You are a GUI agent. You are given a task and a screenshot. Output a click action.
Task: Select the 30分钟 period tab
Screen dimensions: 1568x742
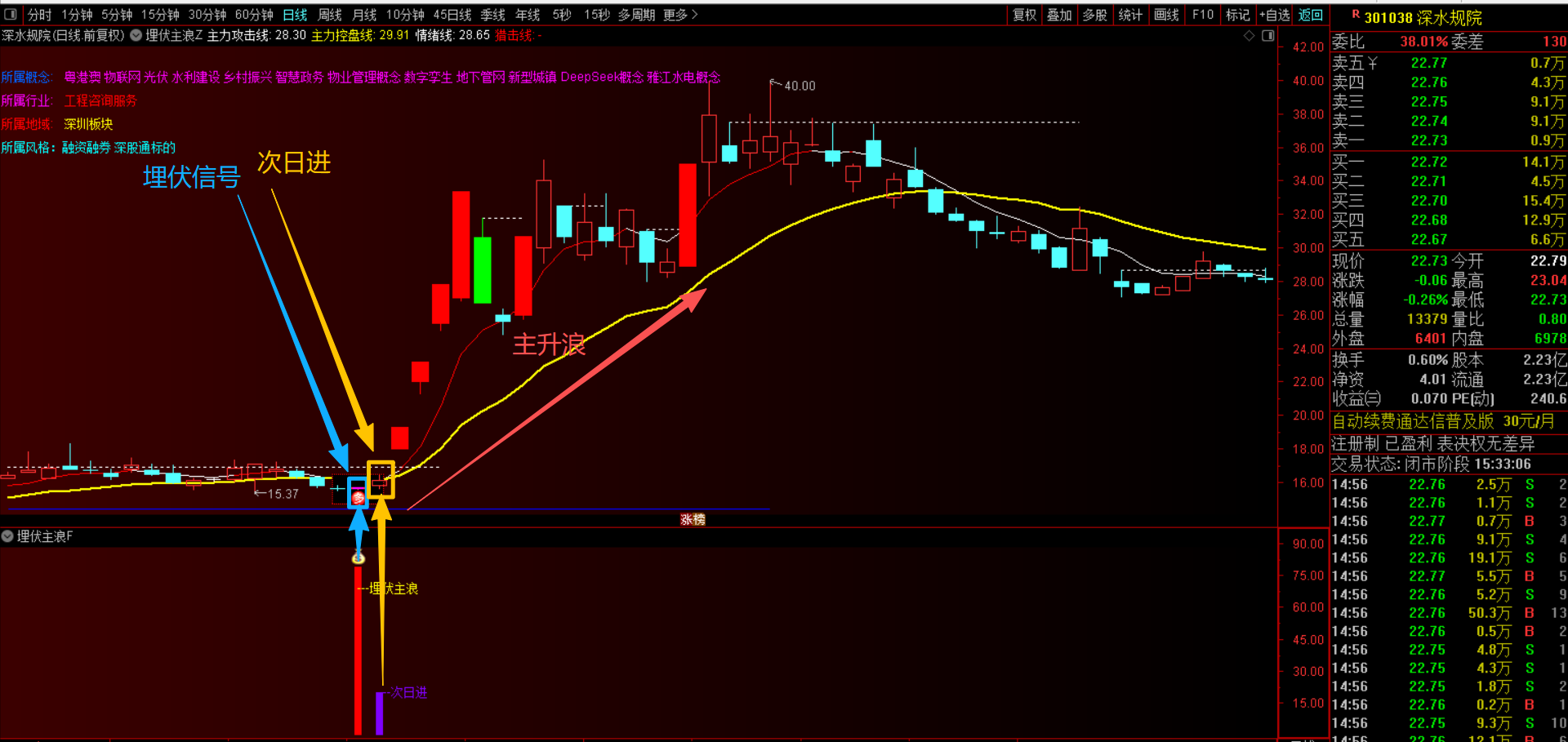(207, 15)
